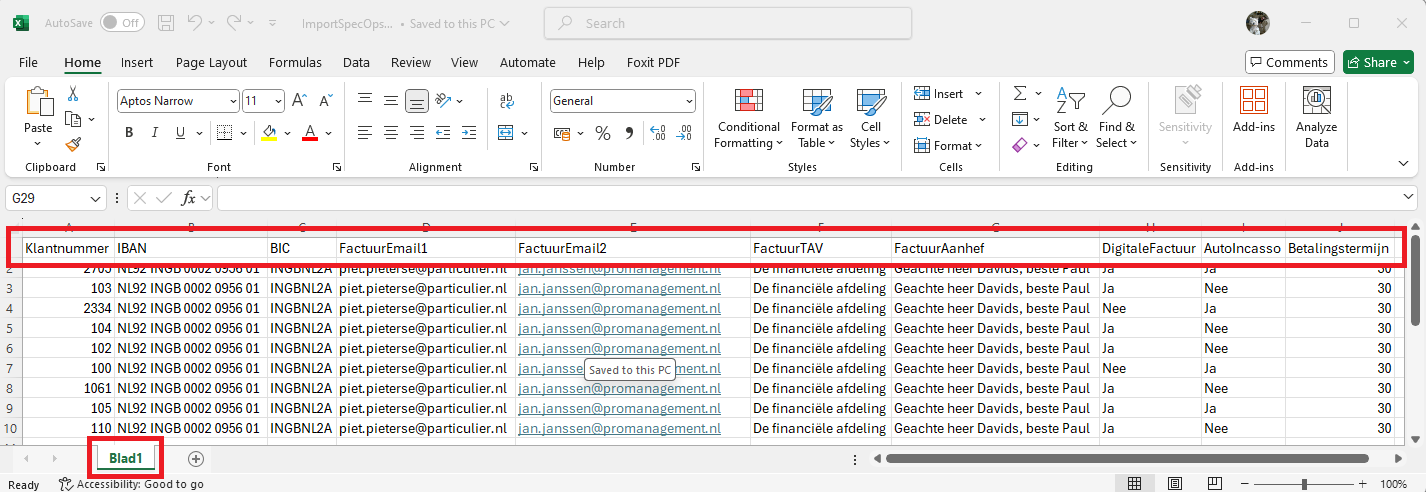This screenshot has height=492, width=1426.
Task: Switch to the Formulas ribbon tab
Action: [295, 62]
